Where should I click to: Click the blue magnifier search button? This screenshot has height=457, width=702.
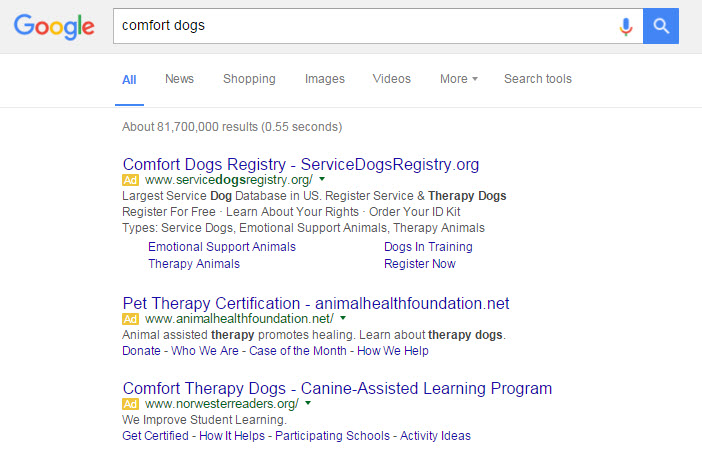[x=661, y=26]
